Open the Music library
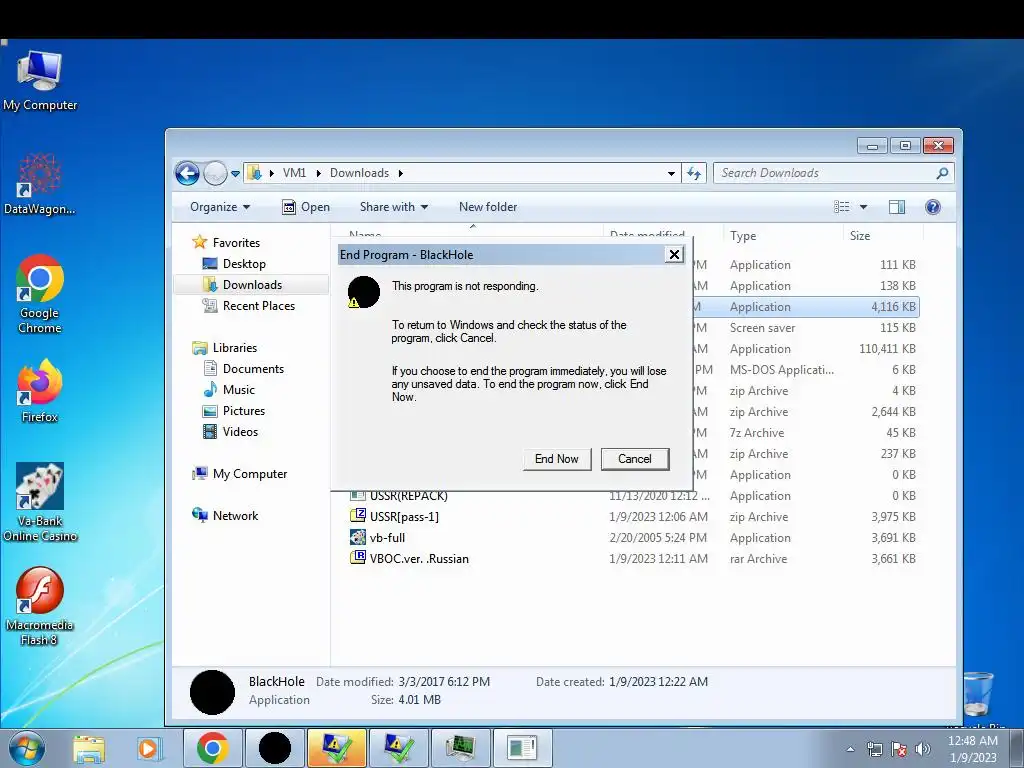 click(229, 390)
